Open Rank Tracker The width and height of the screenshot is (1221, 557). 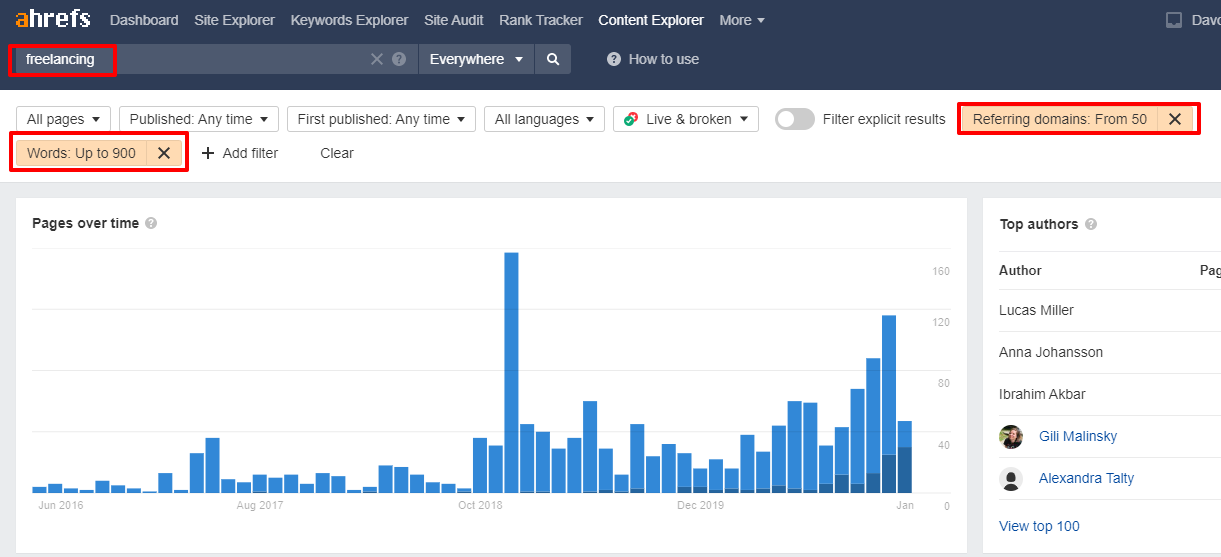tap(541, 20)
